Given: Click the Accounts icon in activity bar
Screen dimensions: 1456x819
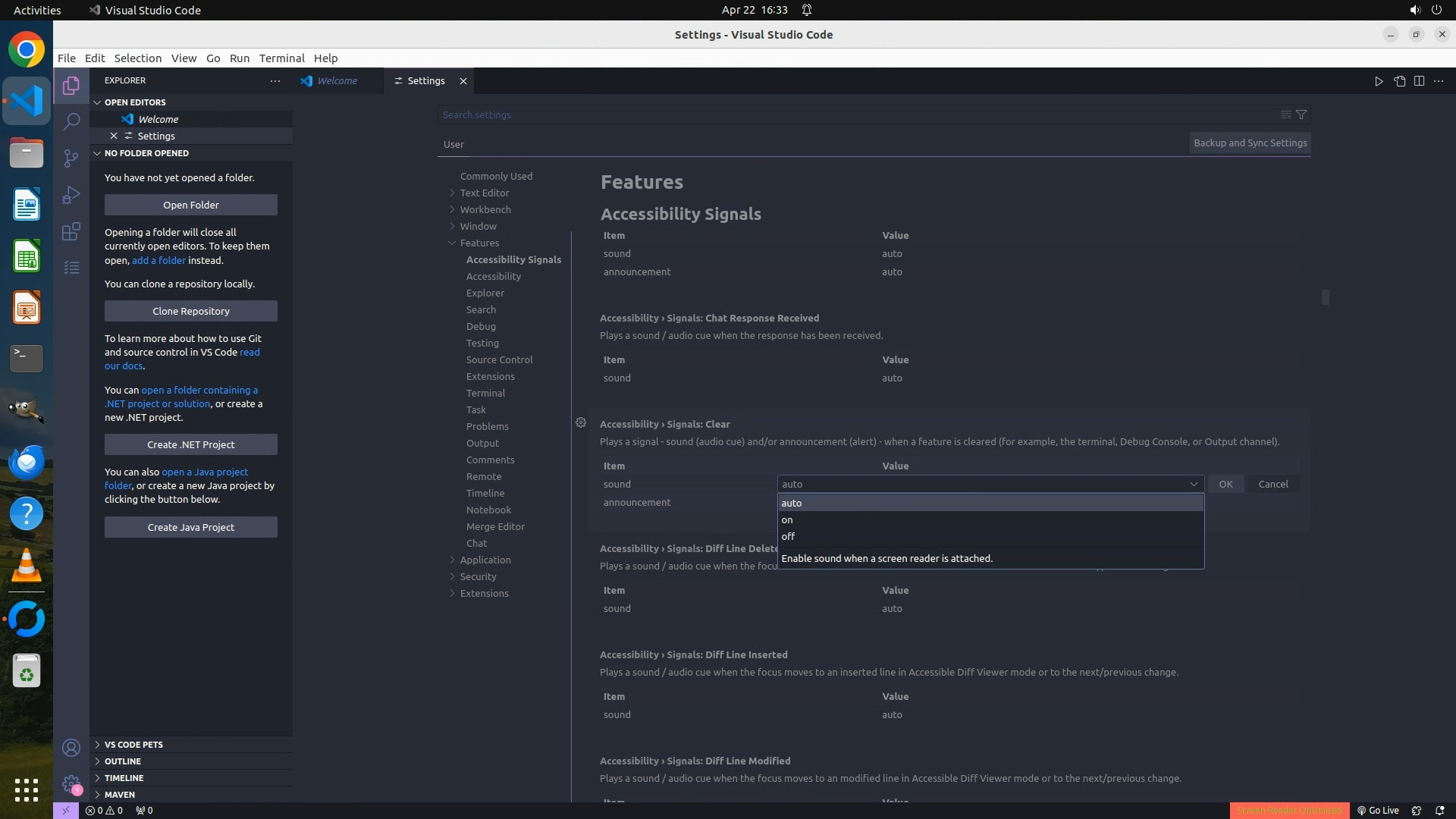Looking at the screenshot, I should tap(71, 748).
